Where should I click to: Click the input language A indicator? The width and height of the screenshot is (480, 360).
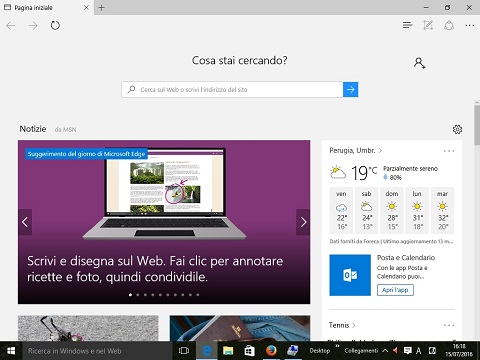[x=419, y=351]
